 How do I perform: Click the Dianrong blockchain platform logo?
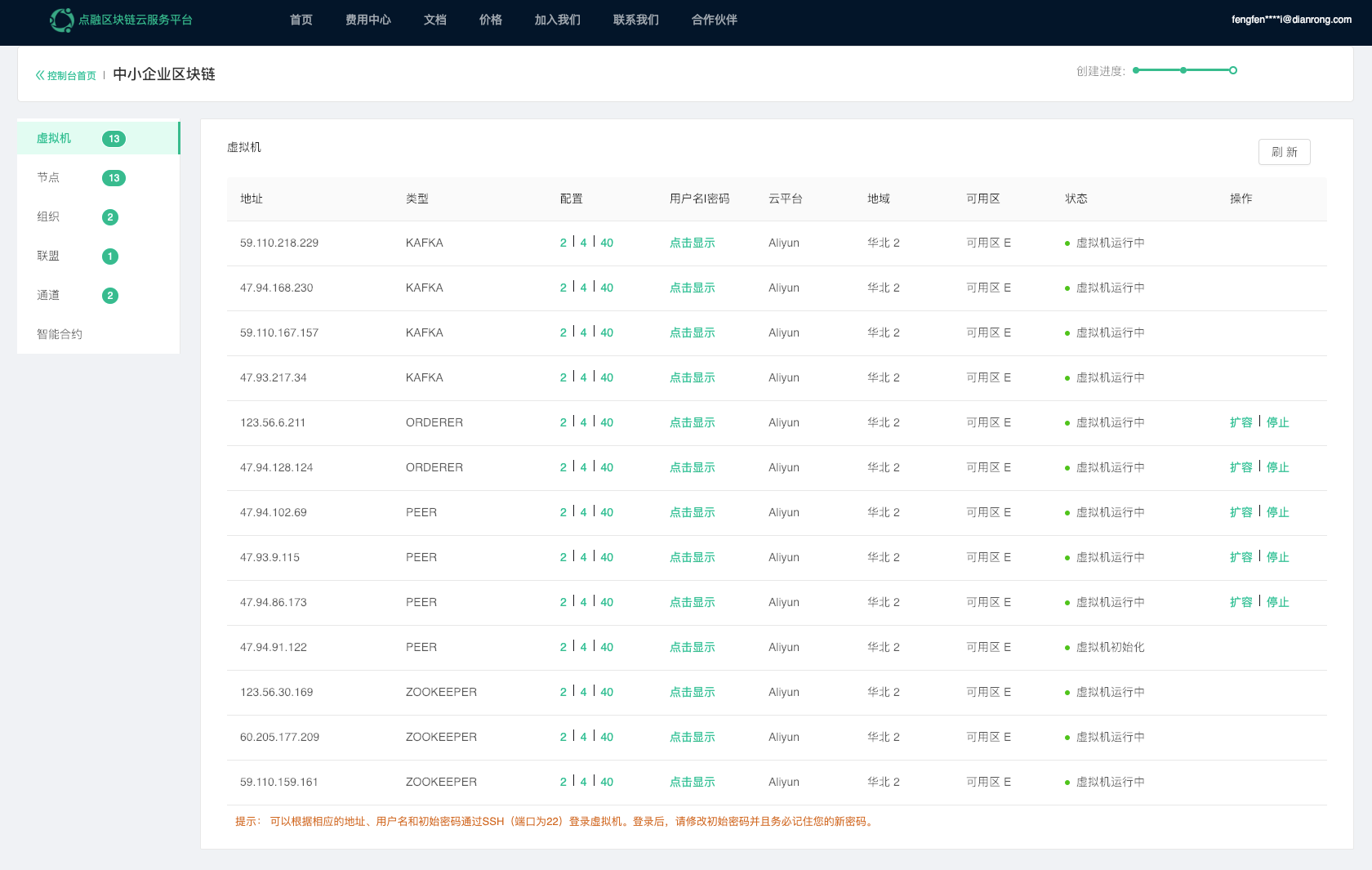121,20
